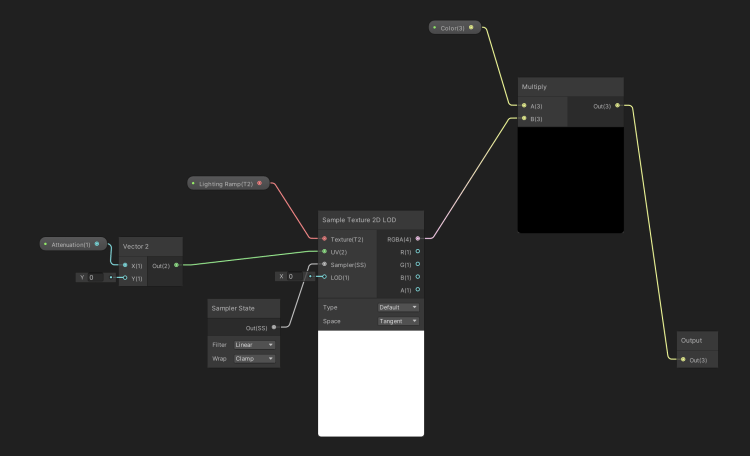Click the Vector 2 Out(2) port

click(176, 265)
